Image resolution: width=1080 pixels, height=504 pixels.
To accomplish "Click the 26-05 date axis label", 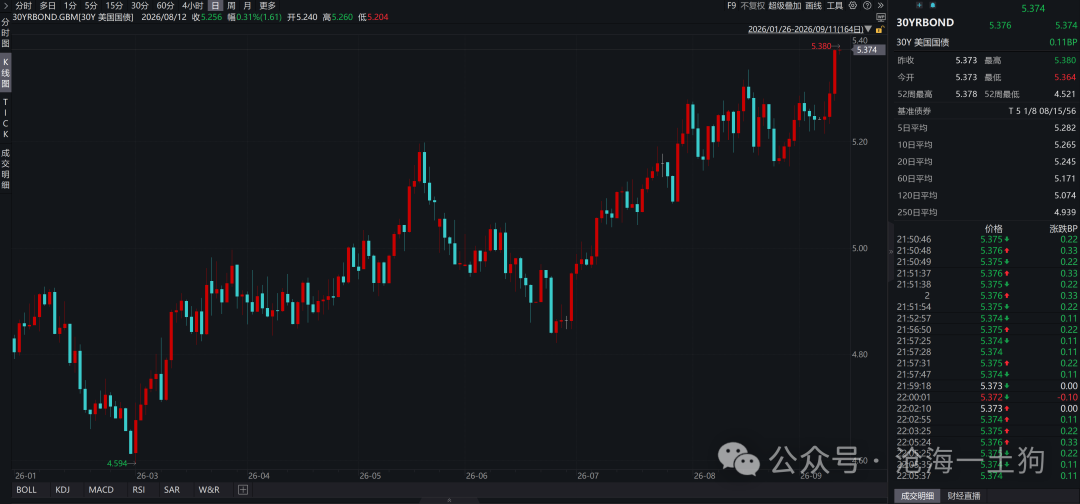I will pos(370,476).
